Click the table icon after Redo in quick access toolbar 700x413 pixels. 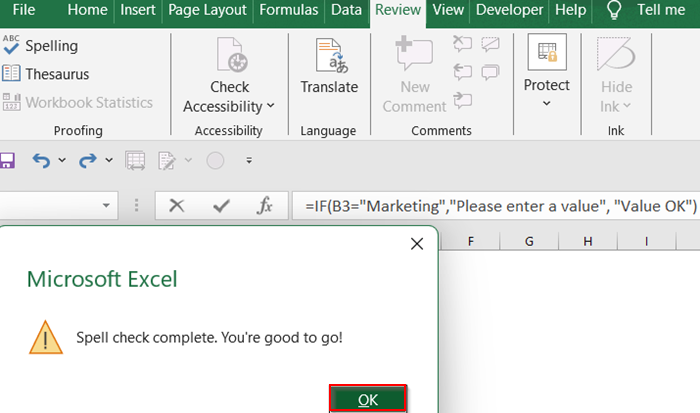[x=135, y=161]
